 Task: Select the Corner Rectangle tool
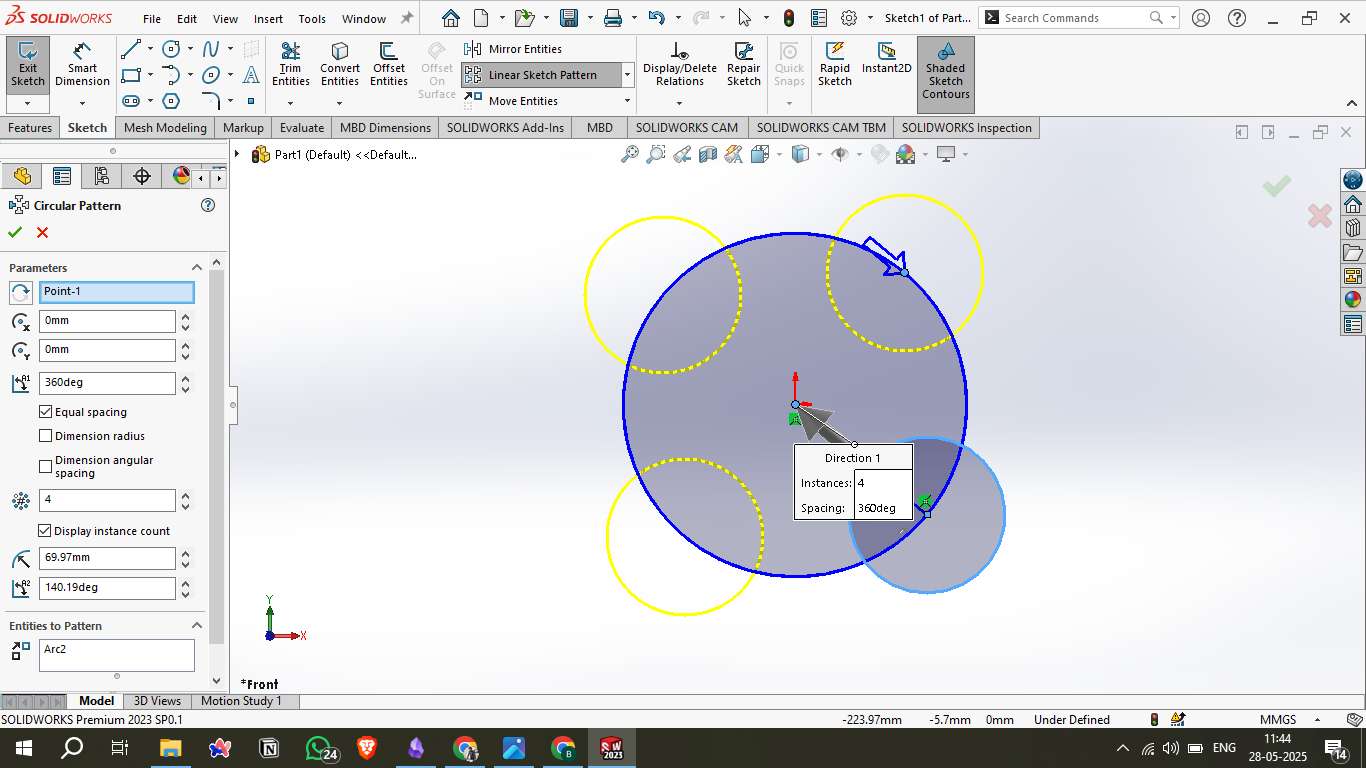[130, 75]
